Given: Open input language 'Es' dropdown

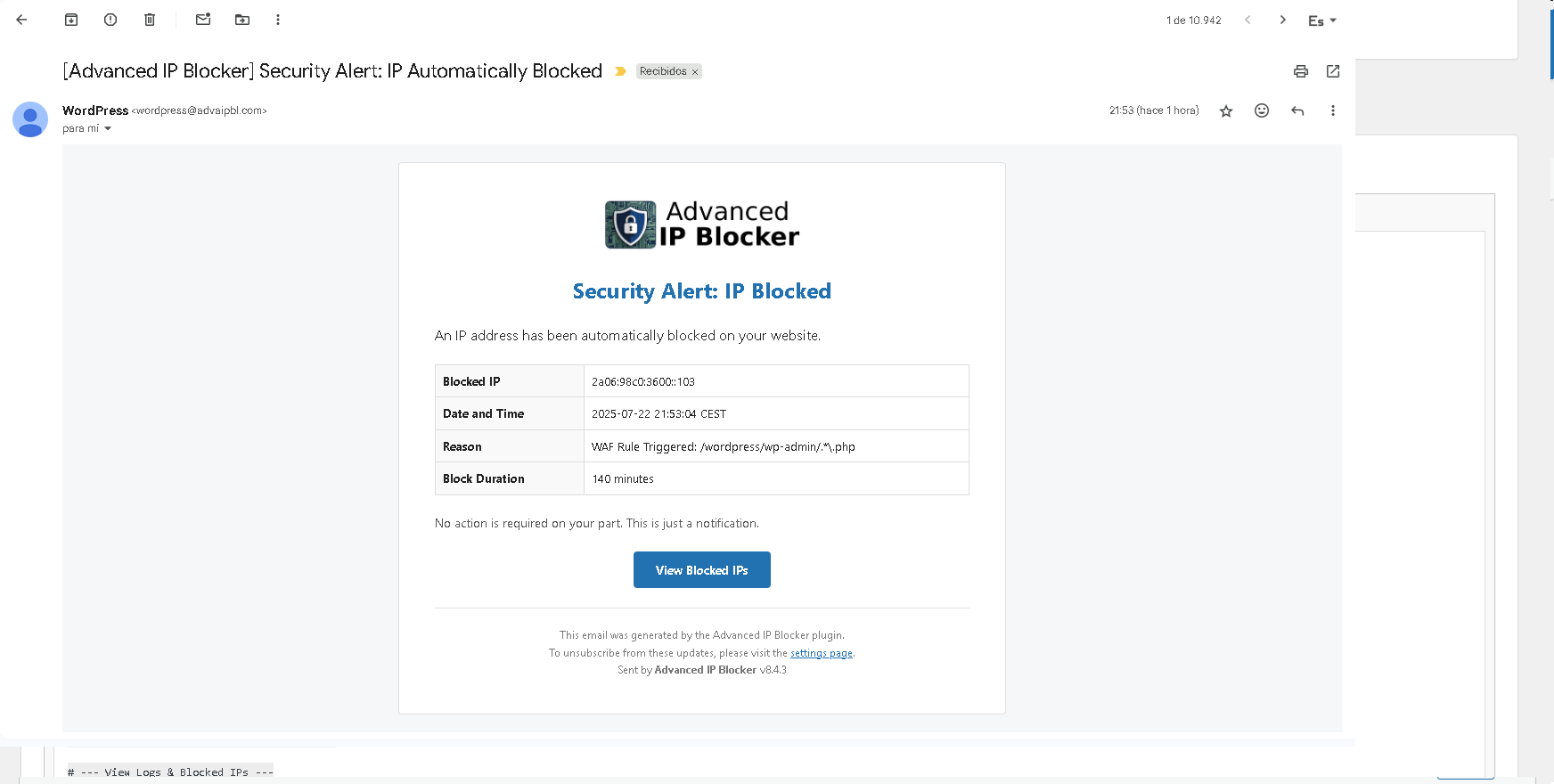Looking at the screenshot, I should [1322, 20].
